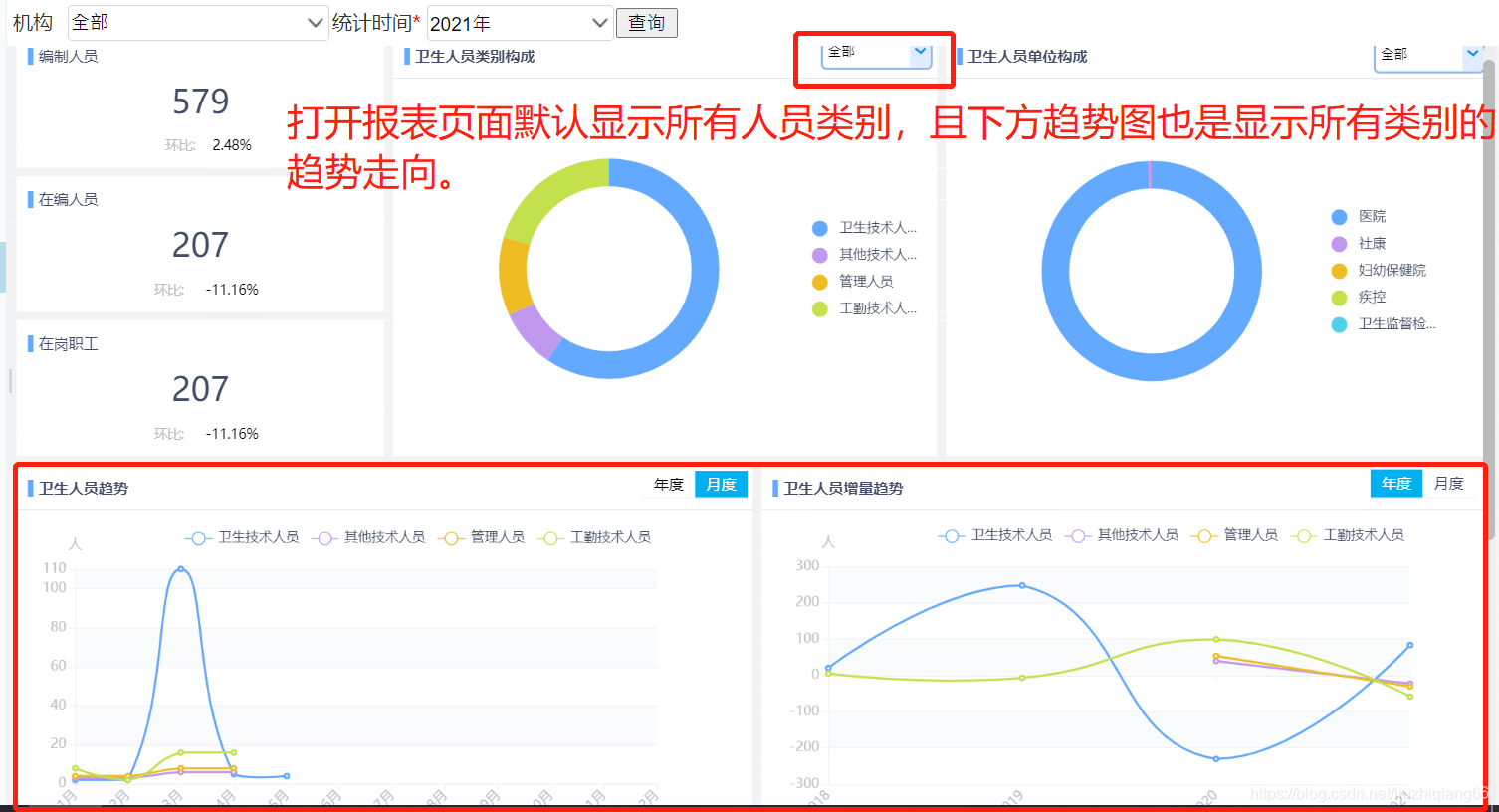The height and width of the screenshot is (812, 1499).
Task: Click the 在岗职工 value 207
Action: [x=200, y=389]
